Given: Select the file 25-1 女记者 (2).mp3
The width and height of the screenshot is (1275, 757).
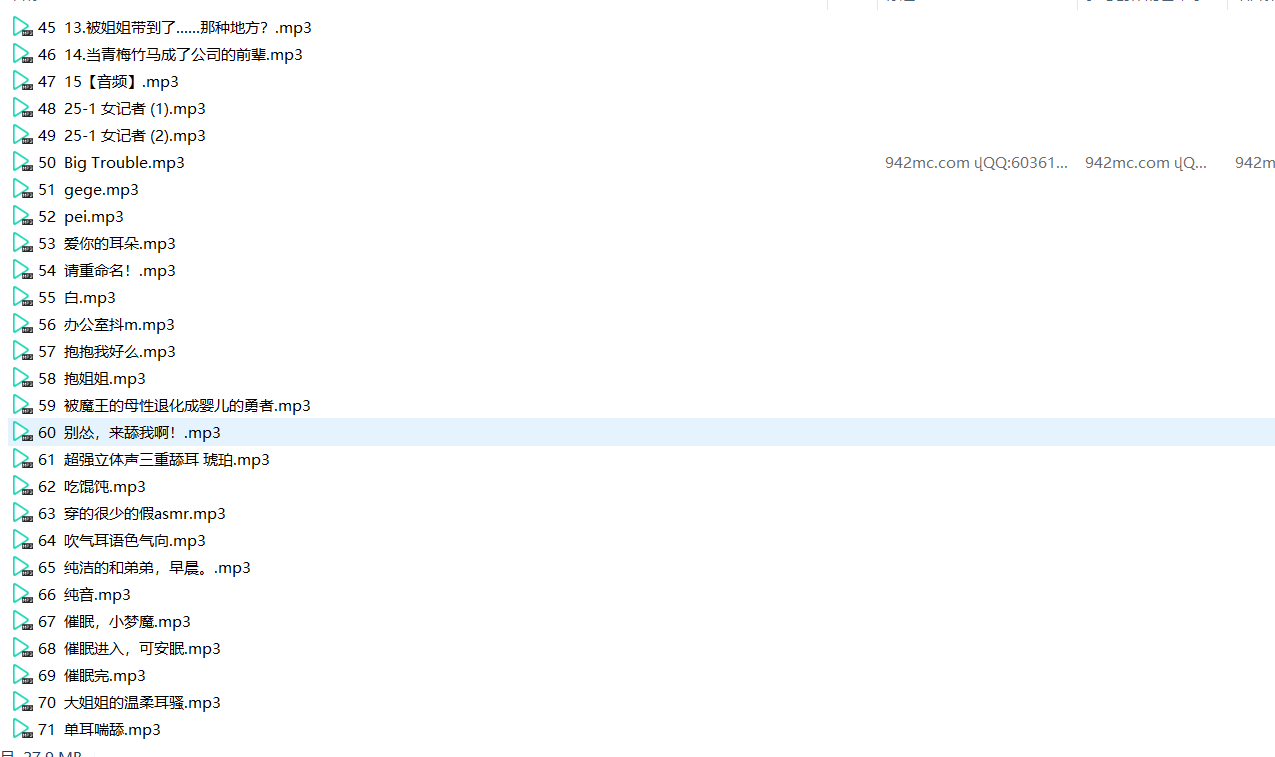Looking at the screenshot, I should pos(135,135).
